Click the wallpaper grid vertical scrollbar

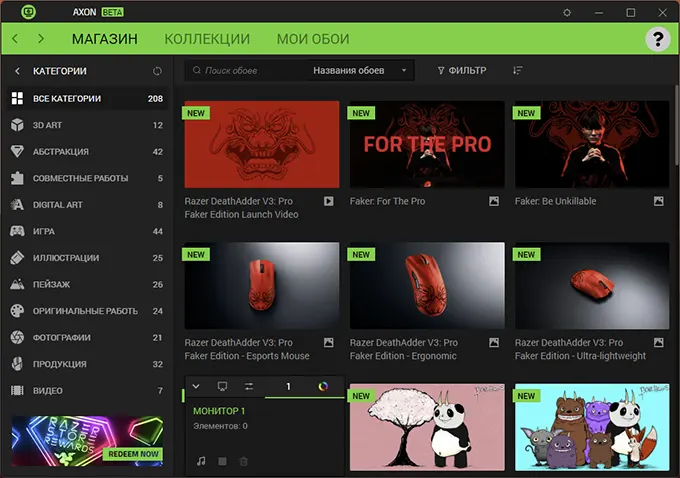click(677, 126)
